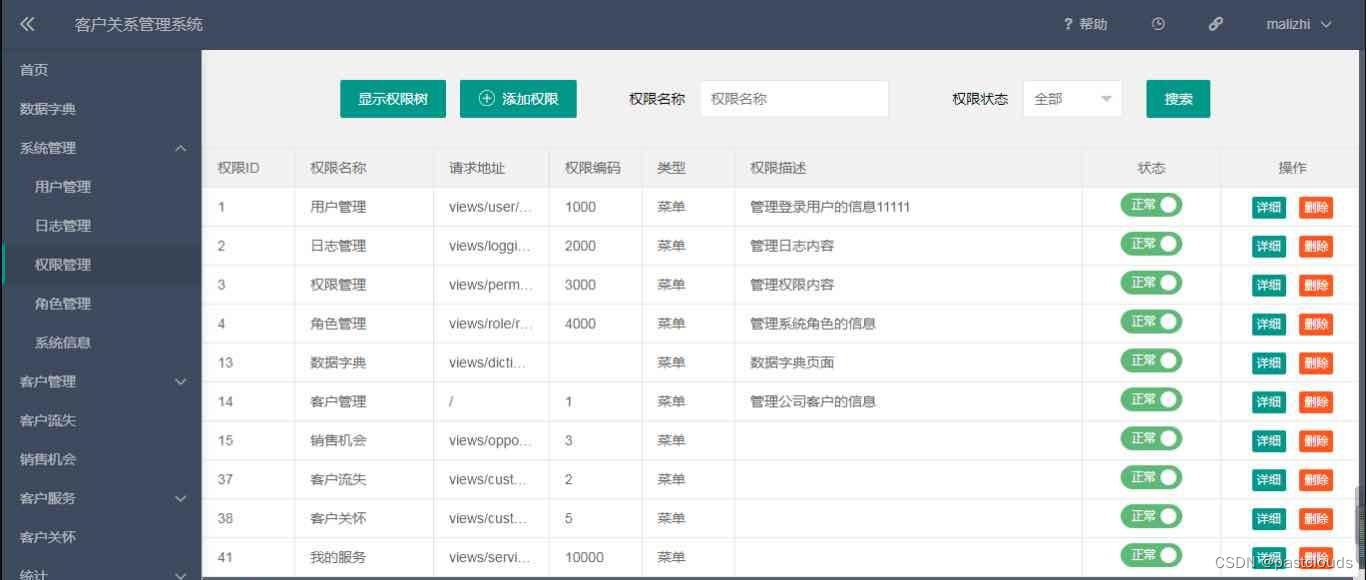Click 删除 for the 日志管理 row
Viewport: 1368px width, 580px height.
tap(1316, 247)
